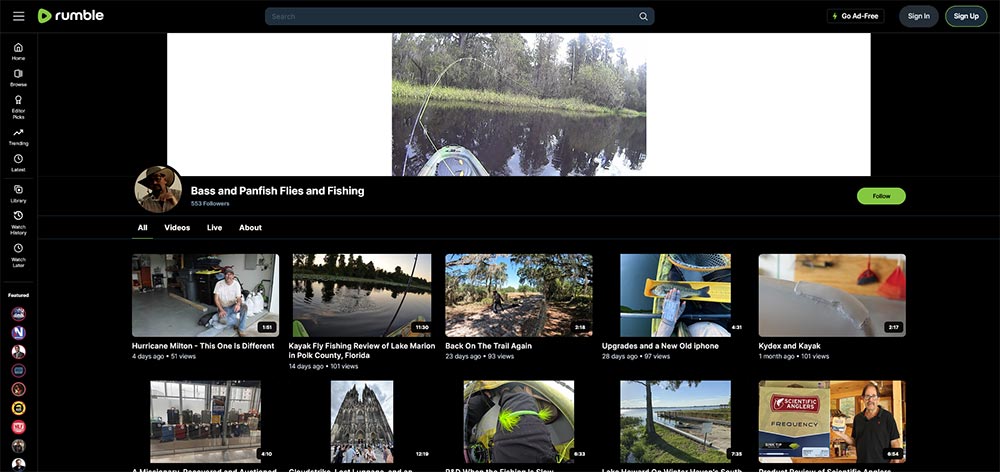Screen dimensions: 1000x472
Task: Click the Go Ad-Free button
Action: (855, 16)
